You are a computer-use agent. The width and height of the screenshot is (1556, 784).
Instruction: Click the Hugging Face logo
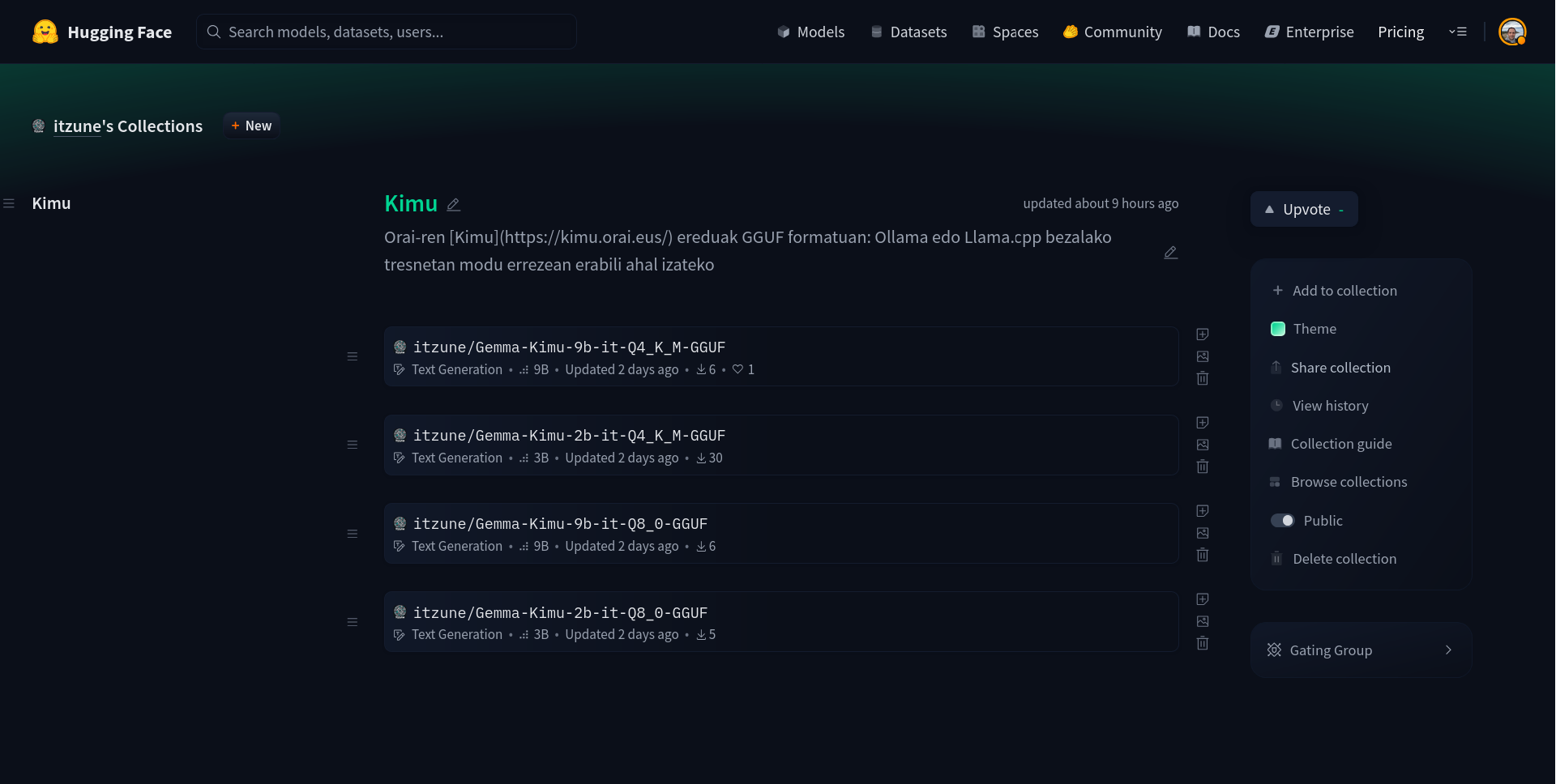(x=45, y=32)
